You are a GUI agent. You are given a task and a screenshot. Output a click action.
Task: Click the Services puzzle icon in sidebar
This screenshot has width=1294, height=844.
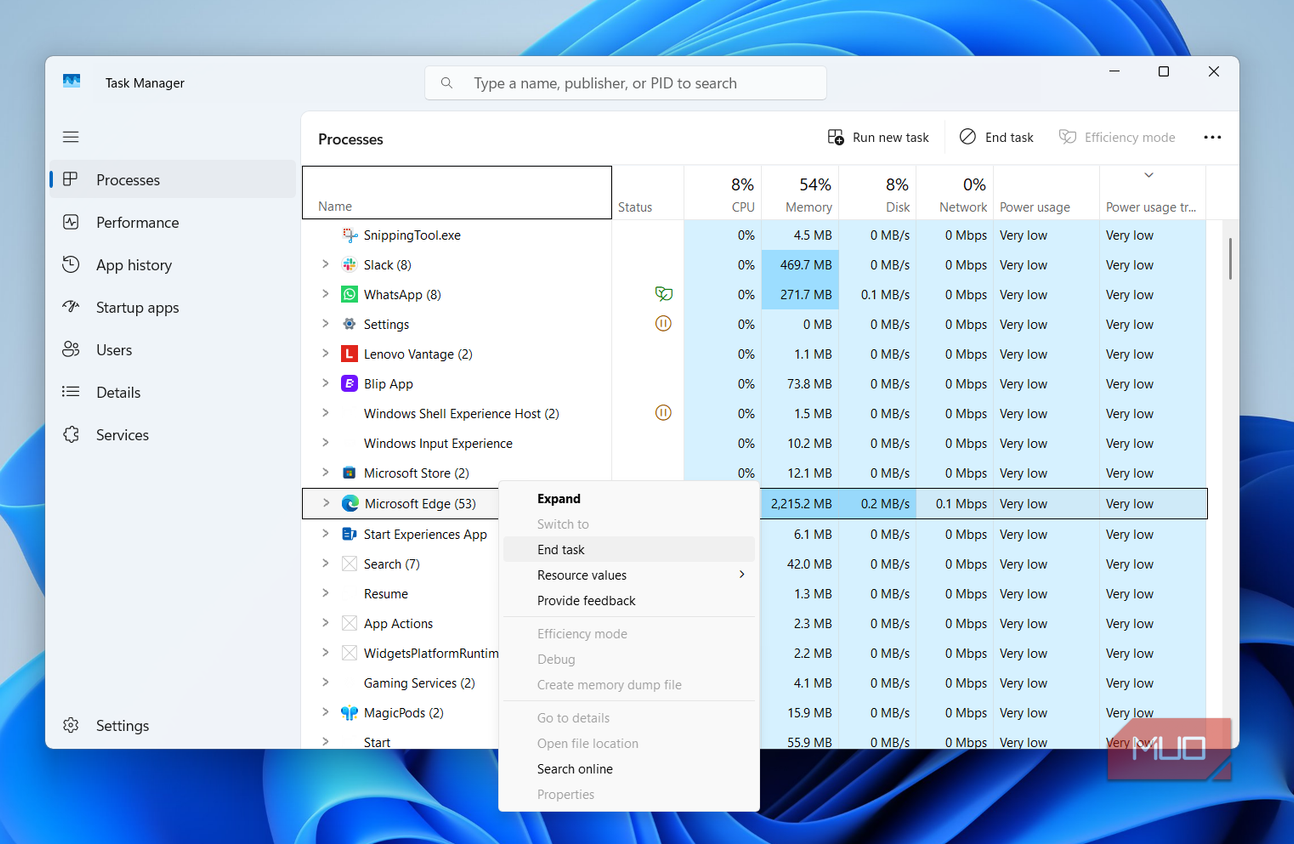[x=70, y=434]
